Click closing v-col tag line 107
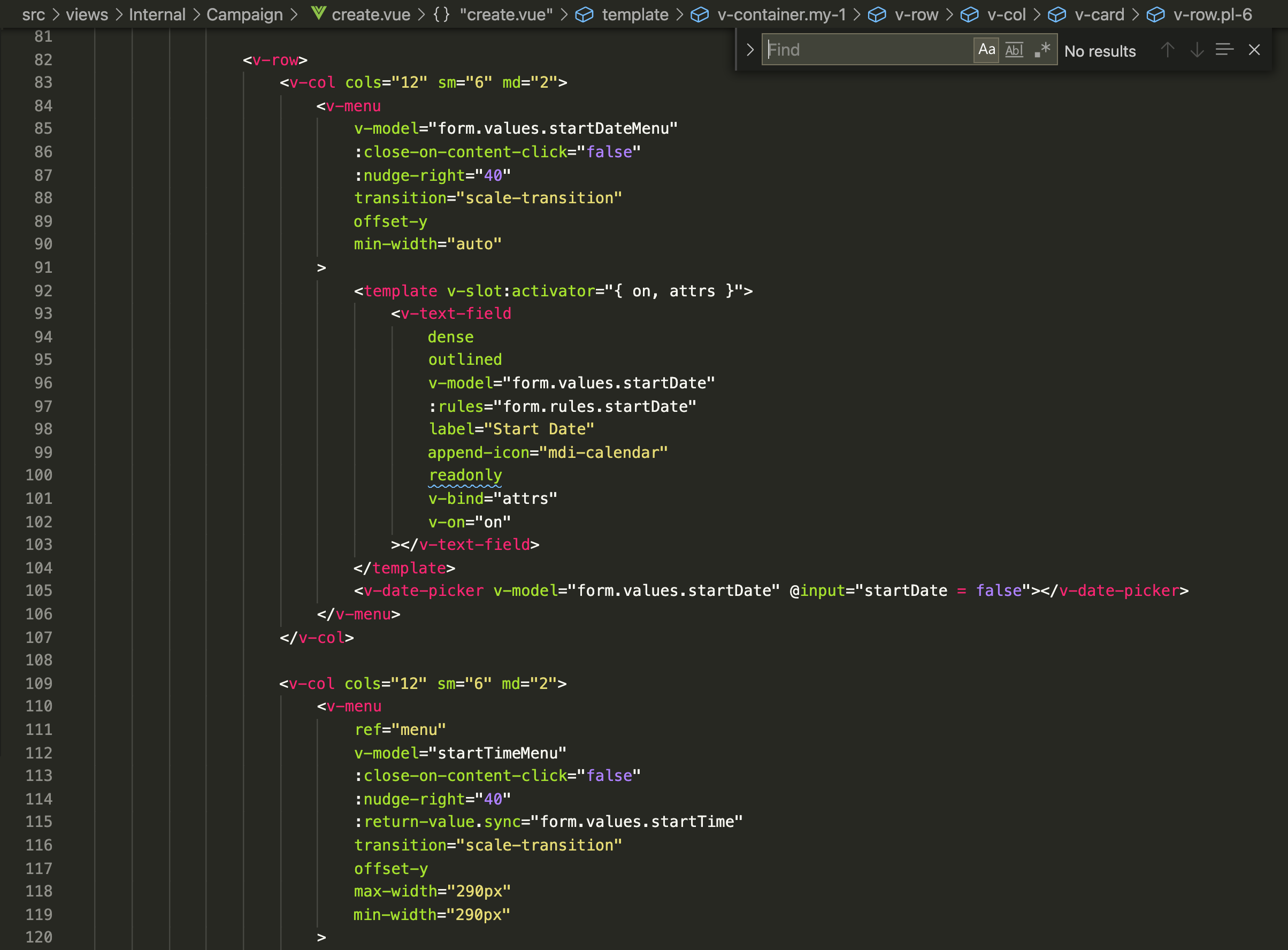Screen dimensions: 1288x950 [317, 638]
